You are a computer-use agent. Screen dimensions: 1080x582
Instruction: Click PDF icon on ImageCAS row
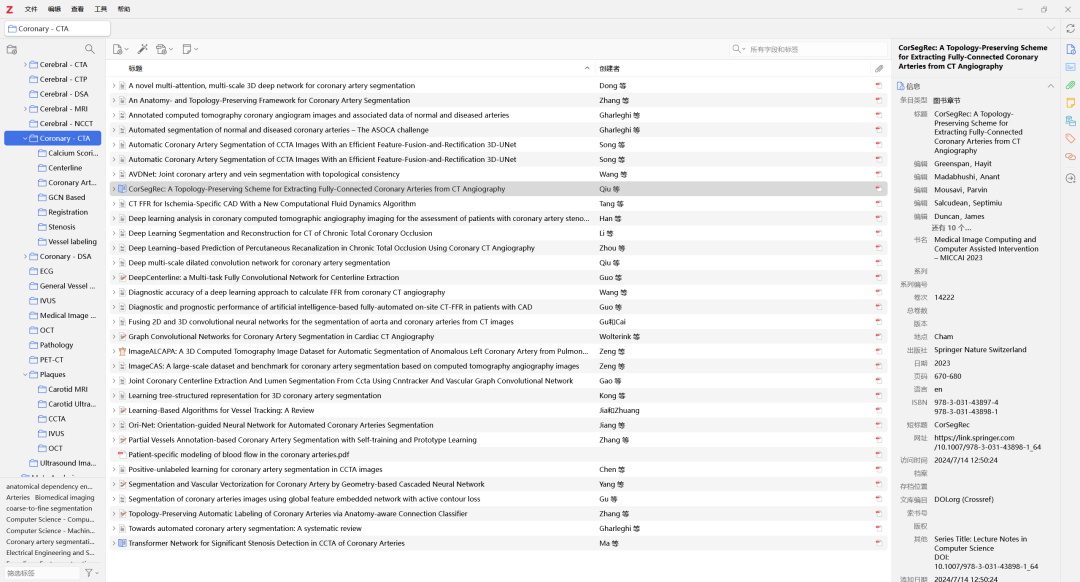click(x=879, y=366)
